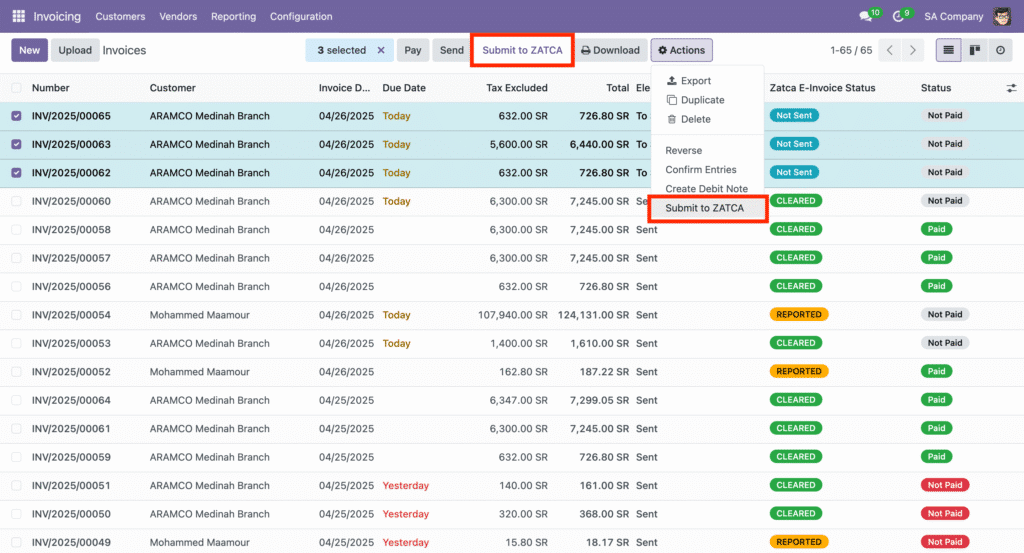Viewport: 1024px width, 553px height.
Task: Open column settings adjust icon
Action: pos(1011,88)
